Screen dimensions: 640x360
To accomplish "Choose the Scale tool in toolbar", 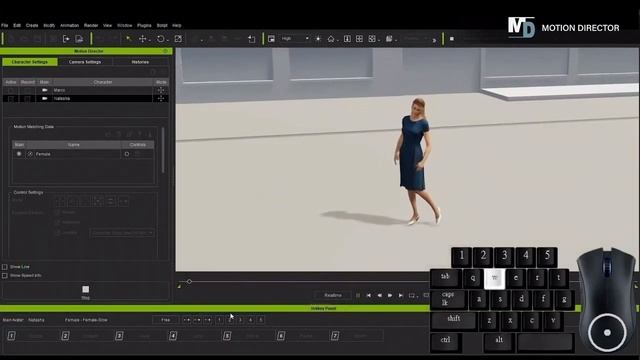I will [178, 39].
